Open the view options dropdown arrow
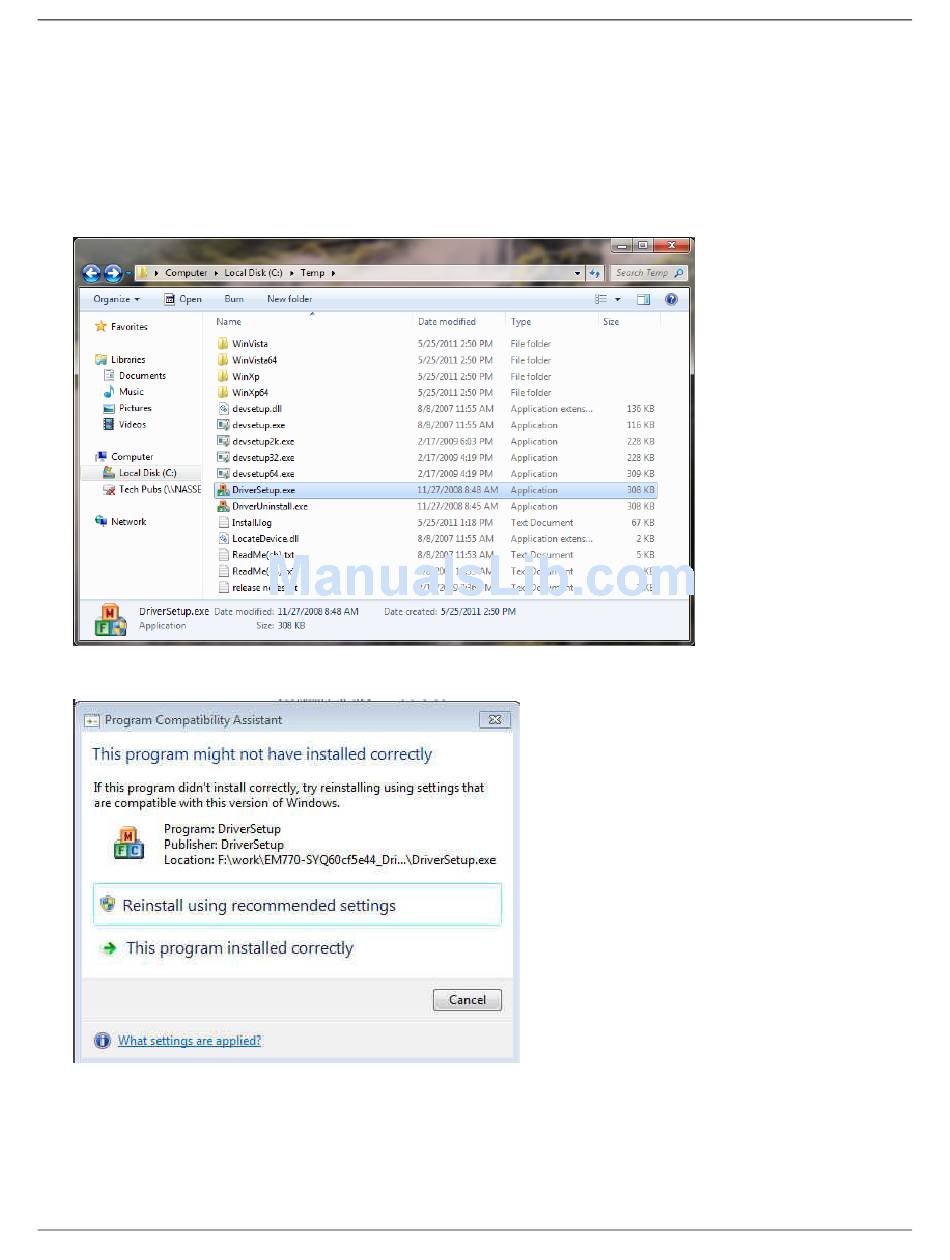Screen dimensions: 950x1260 tap(618, 299)
